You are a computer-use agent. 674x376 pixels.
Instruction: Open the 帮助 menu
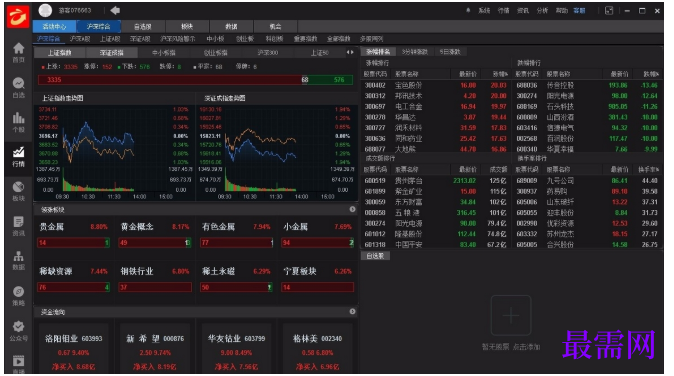561,11
